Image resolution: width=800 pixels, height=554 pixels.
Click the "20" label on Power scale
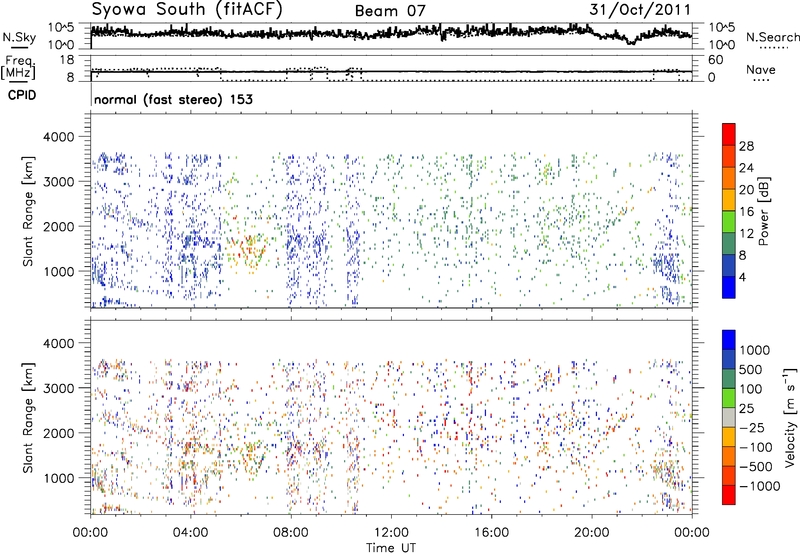(x=746, y=190)
